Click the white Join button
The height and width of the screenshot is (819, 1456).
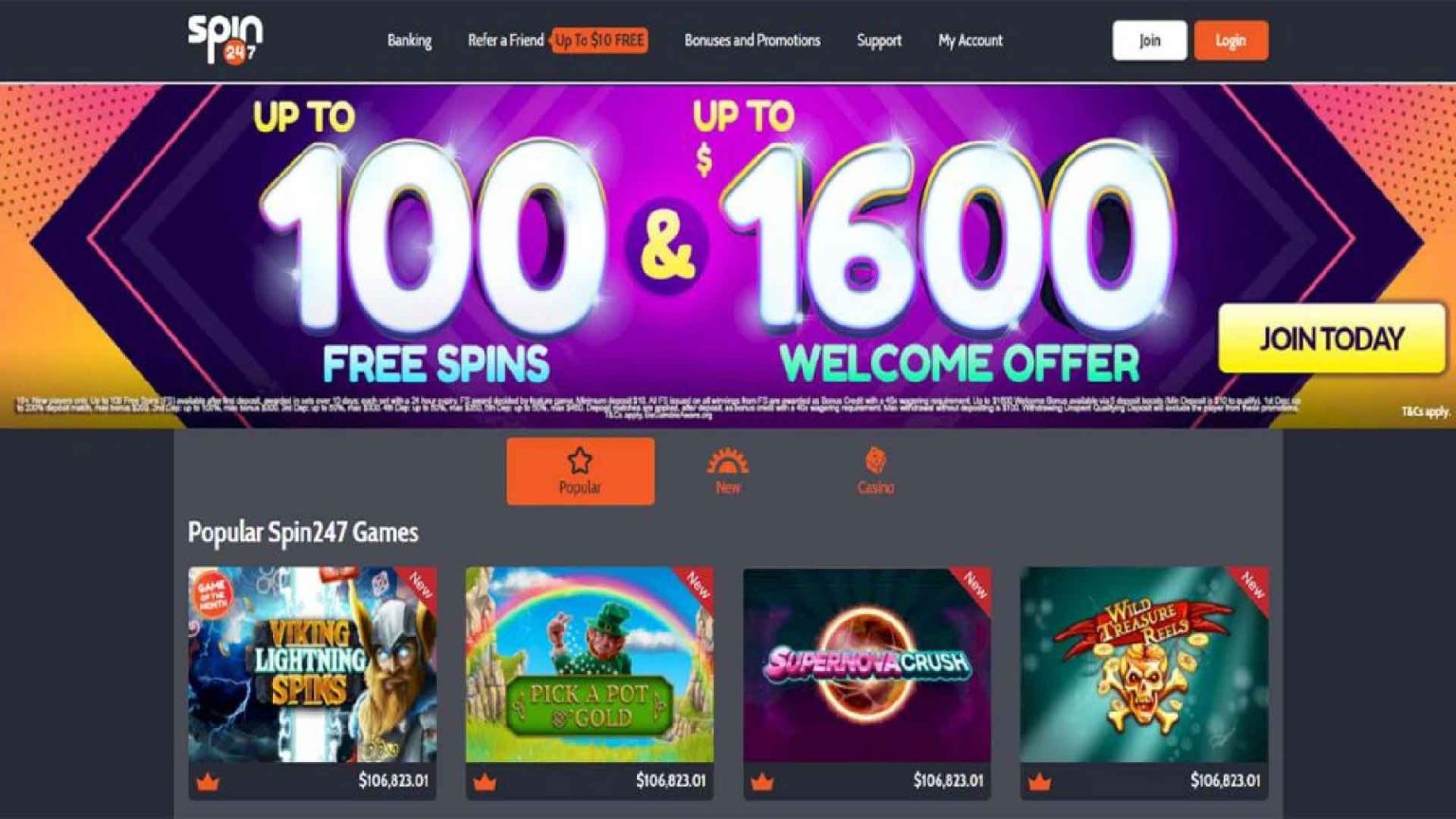[1149, 41]
